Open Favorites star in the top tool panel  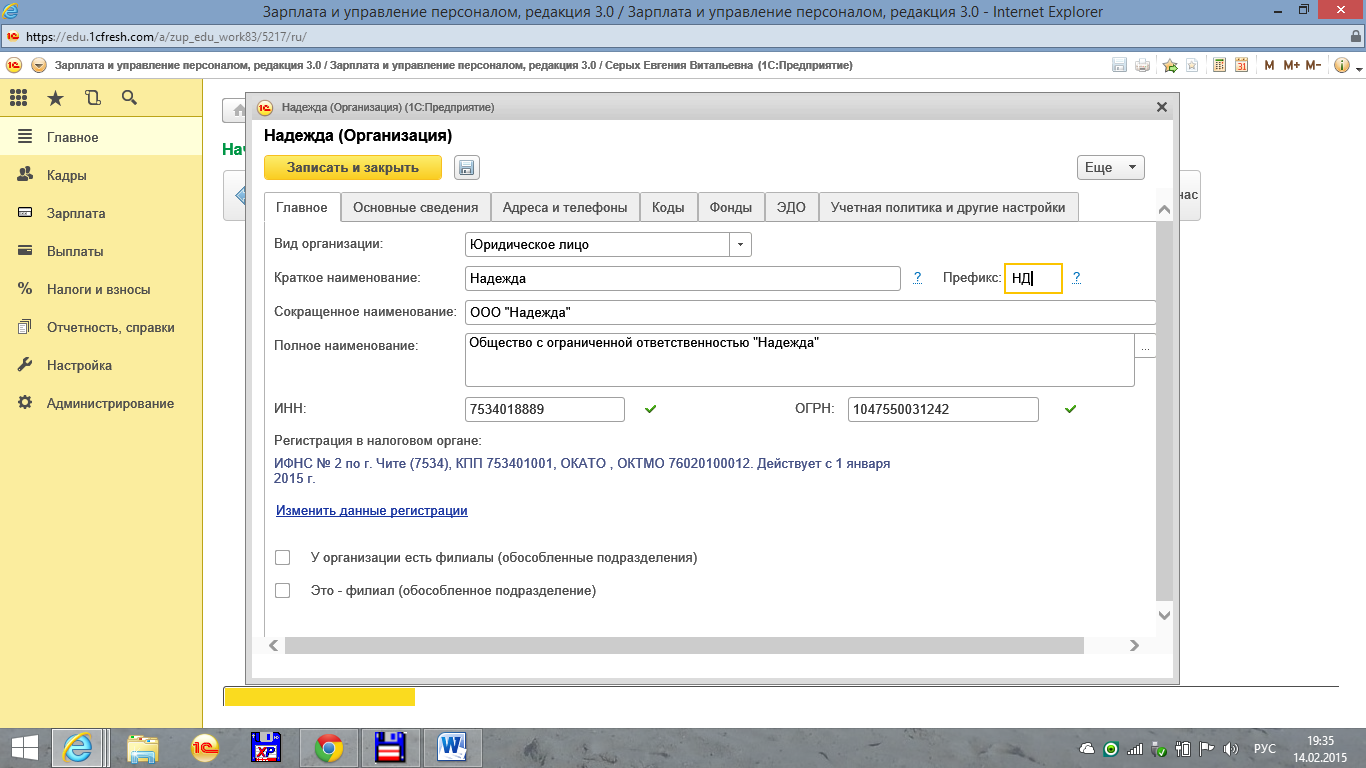[55, 98]
